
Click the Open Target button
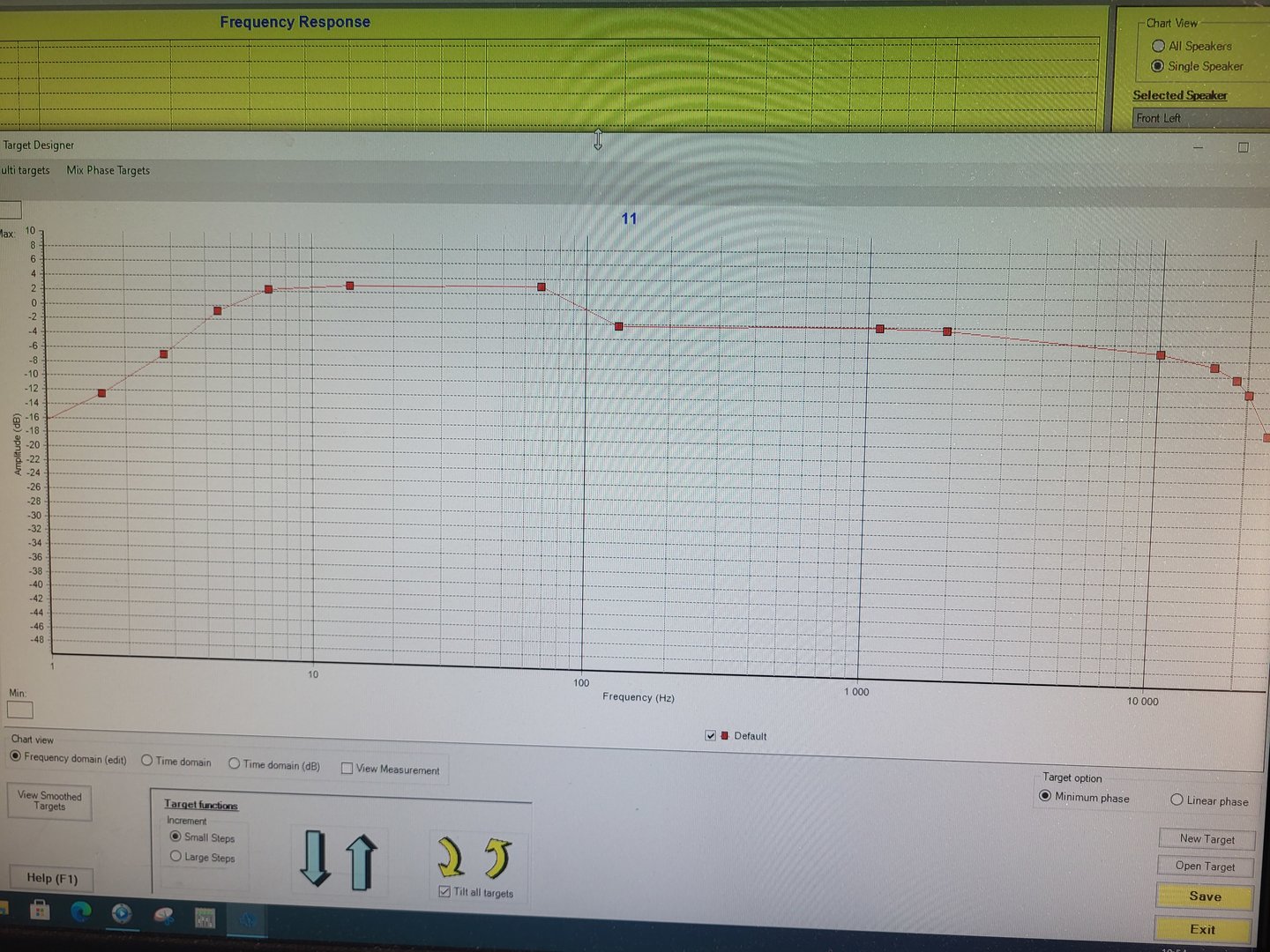click(x=1205, y=866)
